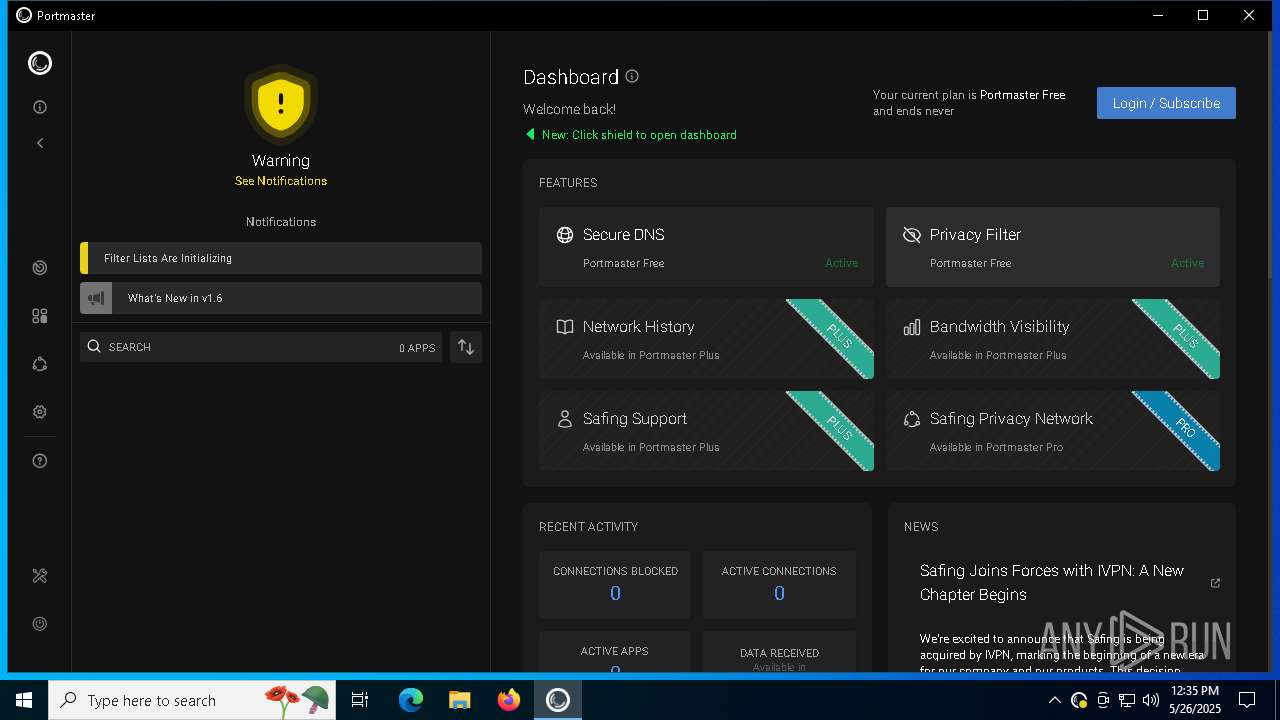
Task: Open the notification center icon
Action: click(1247, 700)
